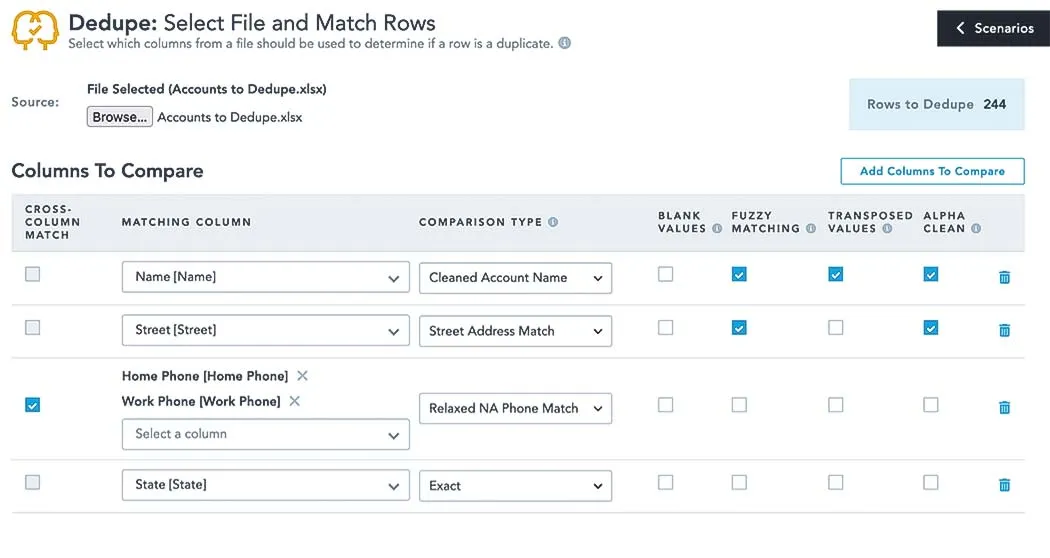Click the Work Phone [Work Phone] label
The width and height of the screenshot is (1050, 558).
point(201,401)
